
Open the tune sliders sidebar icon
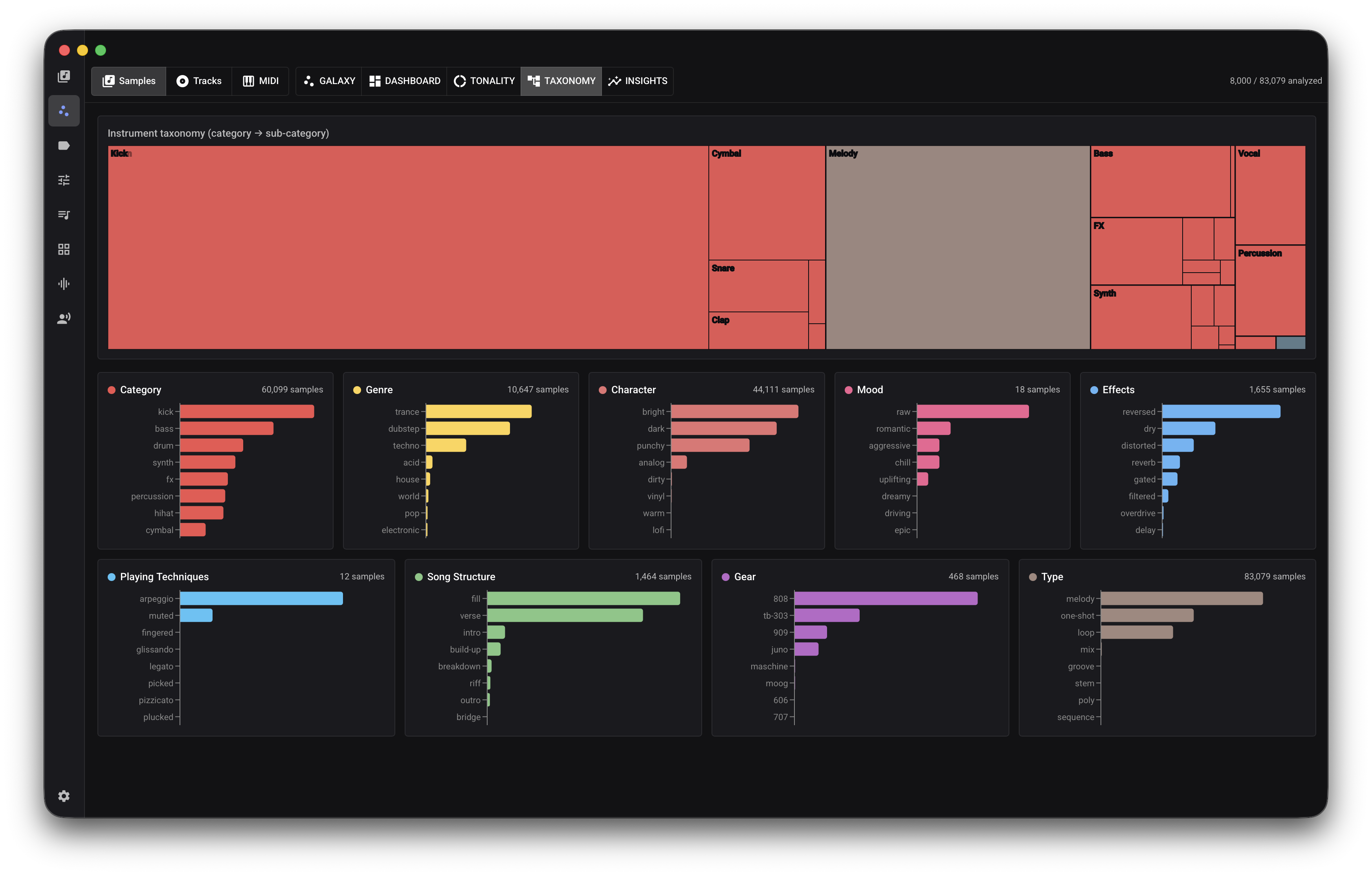[x=64, y=180]
